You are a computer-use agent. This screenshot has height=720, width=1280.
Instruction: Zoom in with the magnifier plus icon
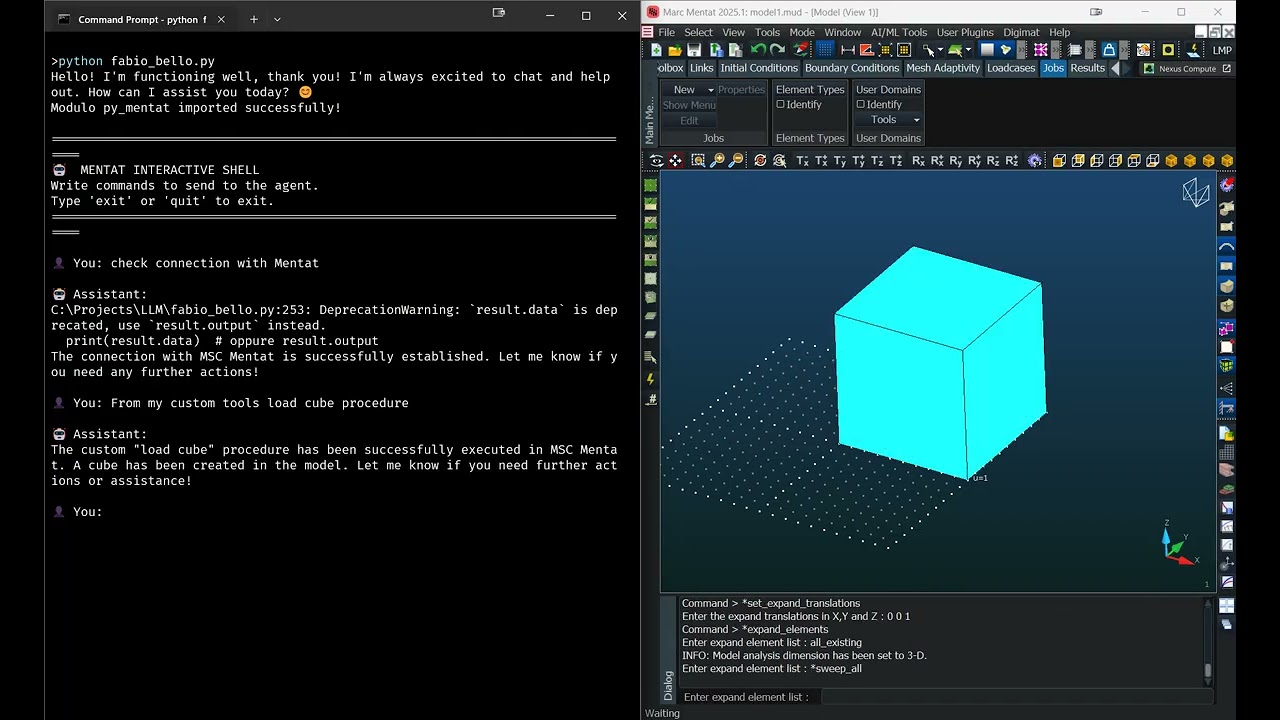[x=717, y=160]
